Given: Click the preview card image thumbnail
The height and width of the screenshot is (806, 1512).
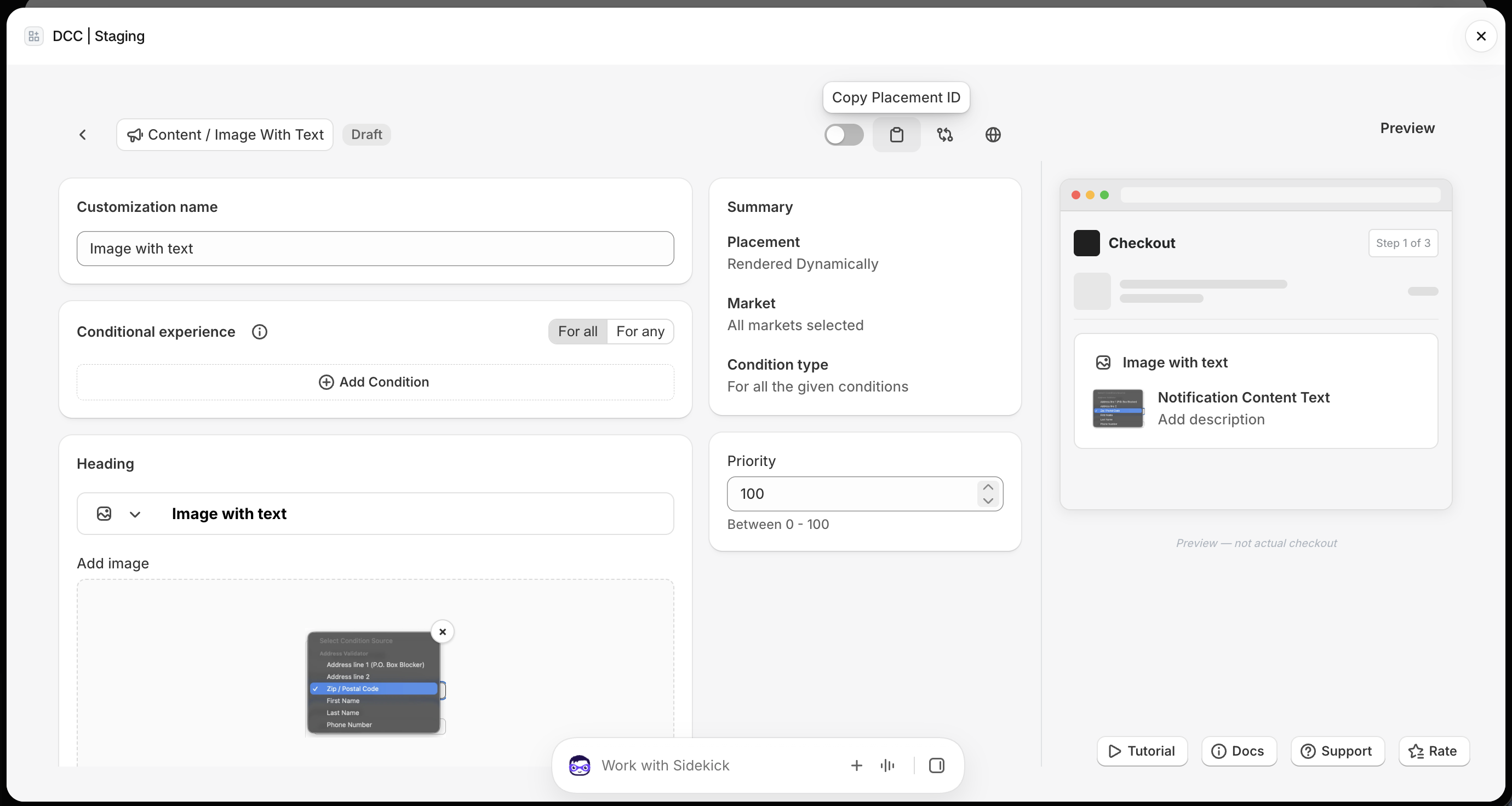Looking at the screenshot, I should click(x=1118, y=409).
